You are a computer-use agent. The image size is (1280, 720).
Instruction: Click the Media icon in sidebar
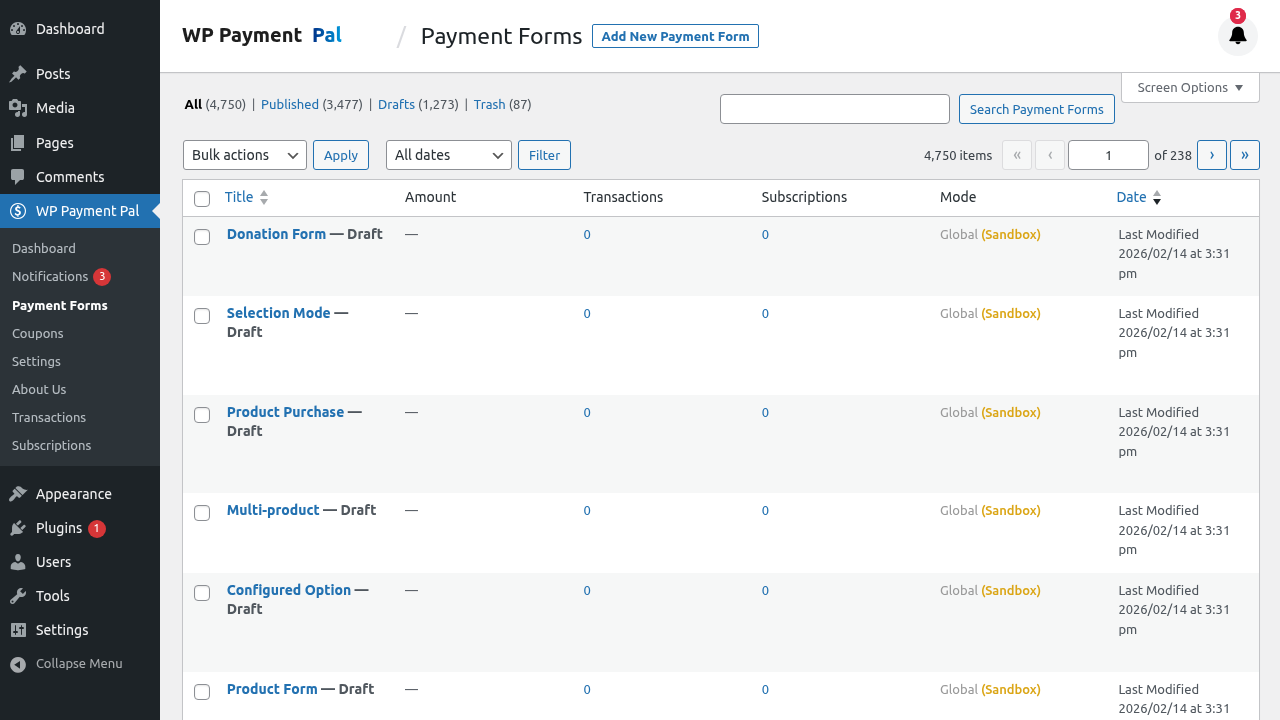point(18,108)
